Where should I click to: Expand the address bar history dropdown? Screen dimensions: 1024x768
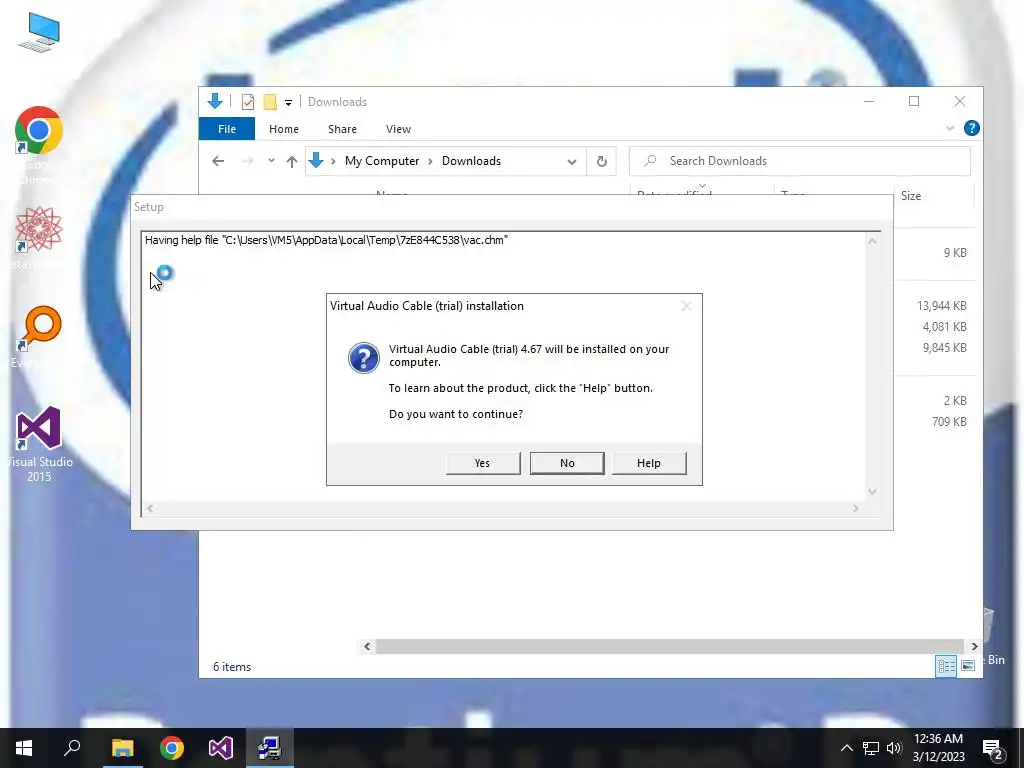click(x=571, y=161)
